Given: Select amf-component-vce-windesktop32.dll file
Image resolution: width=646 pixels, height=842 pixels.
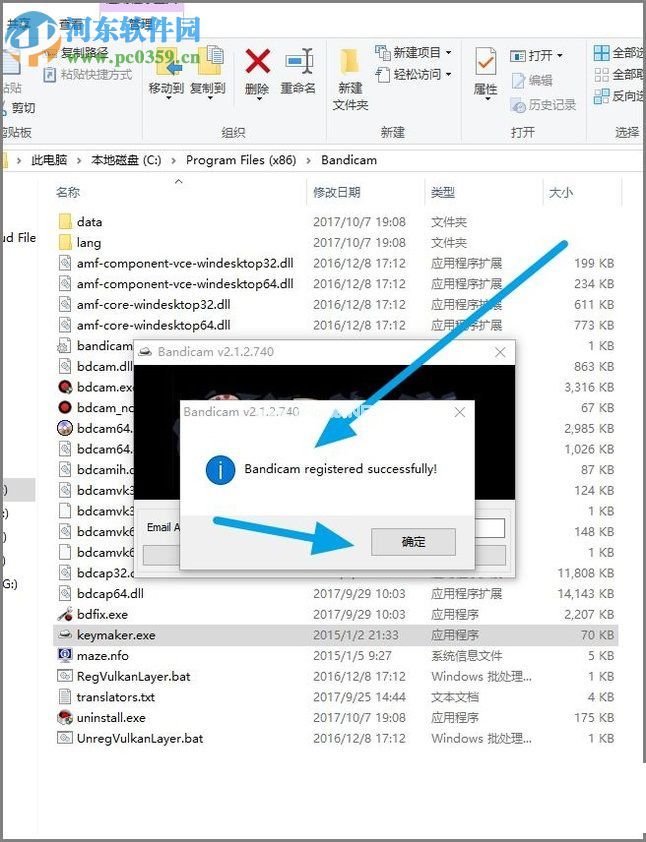Looking at the screenshot, I should (x=185, y=263).
